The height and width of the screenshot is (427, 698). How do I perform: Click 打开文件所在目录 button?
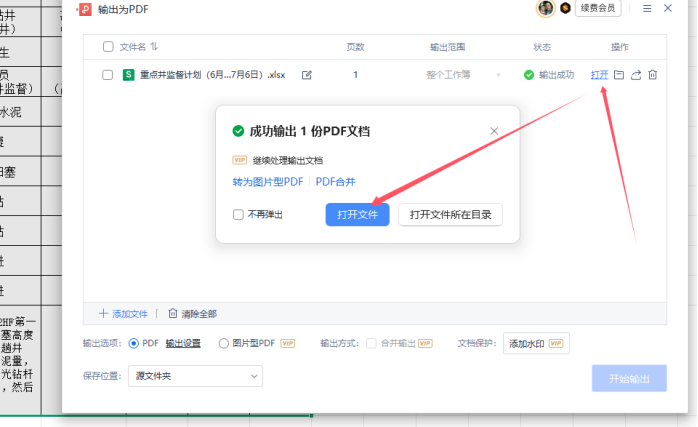coord(450,215)
